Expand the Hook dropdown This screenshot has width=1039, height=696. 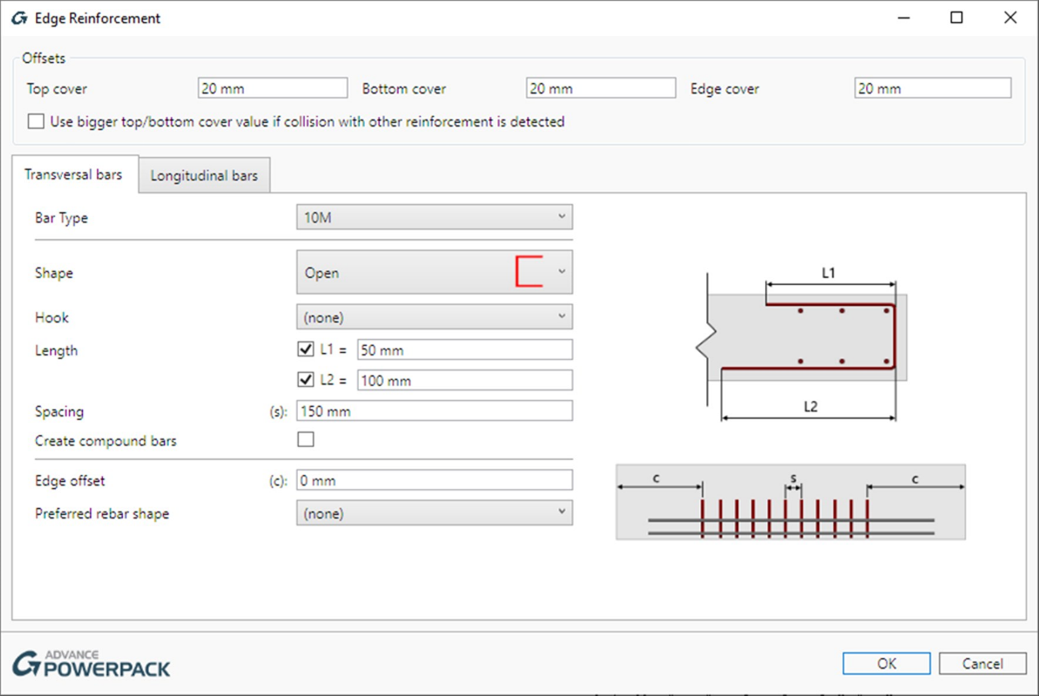tap(434, 317)
